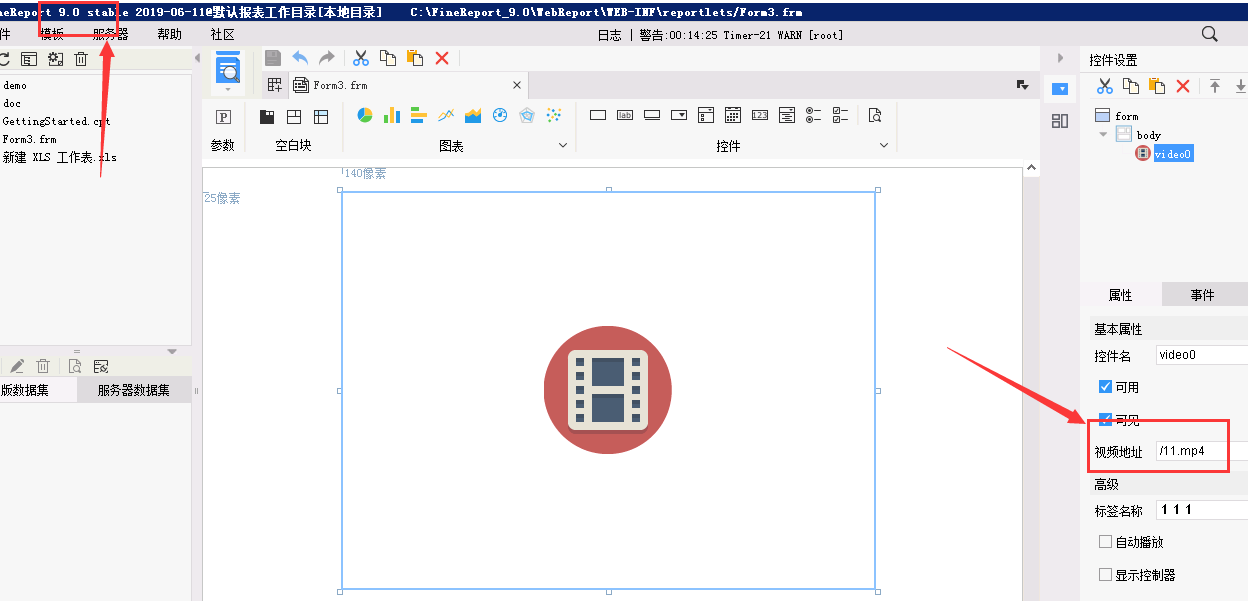Click the red delete X in widget settings
1249x601 pixels.
(1183, 87)
